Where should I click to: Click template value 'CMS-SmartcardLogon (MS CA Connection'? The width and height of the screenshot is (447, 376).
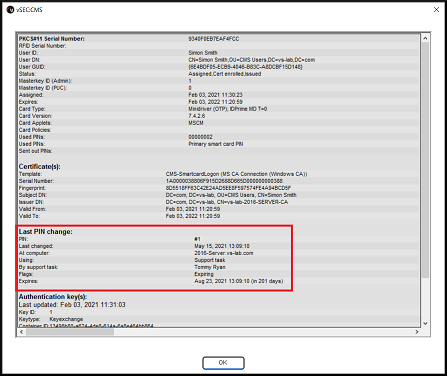pos(236,174)
